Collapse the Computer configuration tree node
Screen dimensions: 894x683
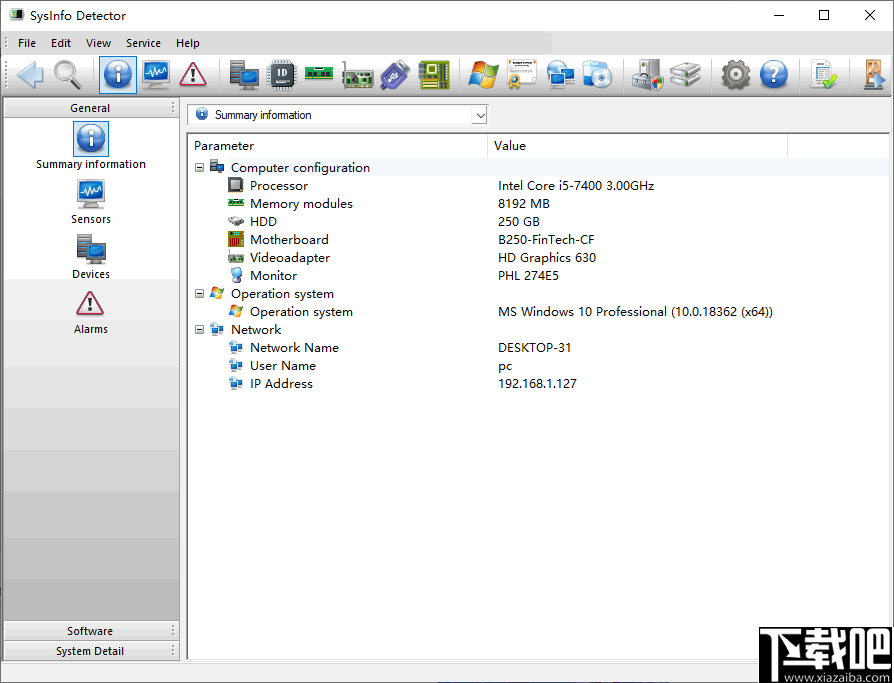199,168
